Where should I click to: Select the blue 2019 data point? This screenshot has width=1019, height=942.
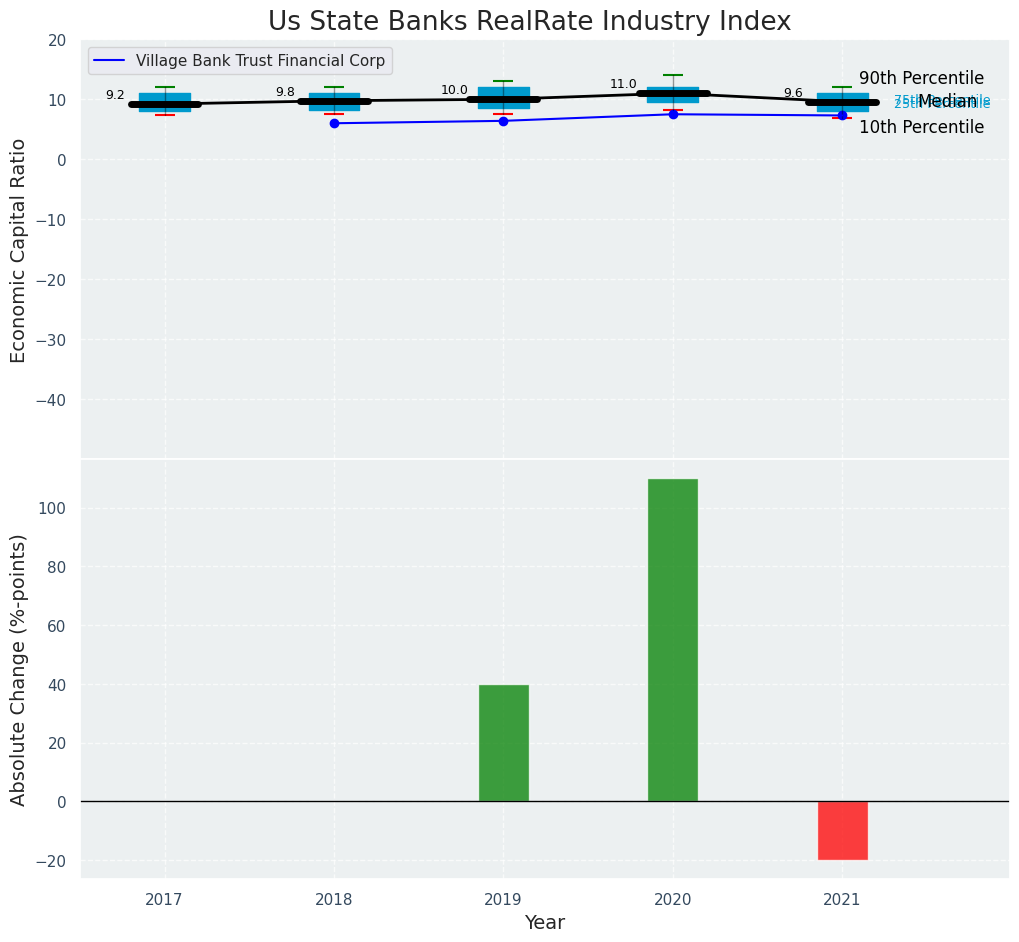coord(503,121)
